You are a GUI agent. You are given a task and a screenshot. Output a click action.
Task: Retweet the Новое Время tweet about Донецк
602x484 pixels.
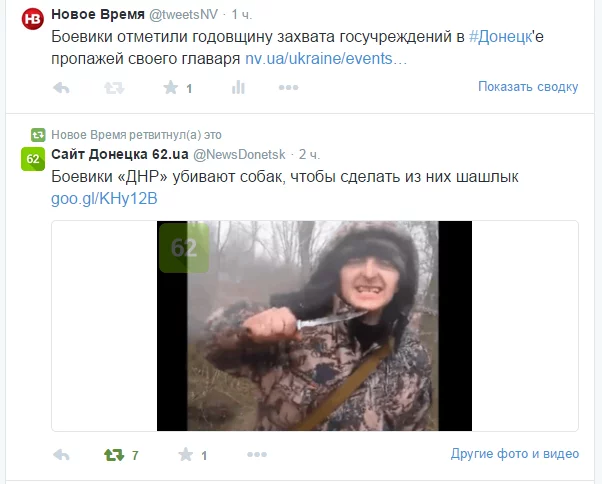click(114, 88)
